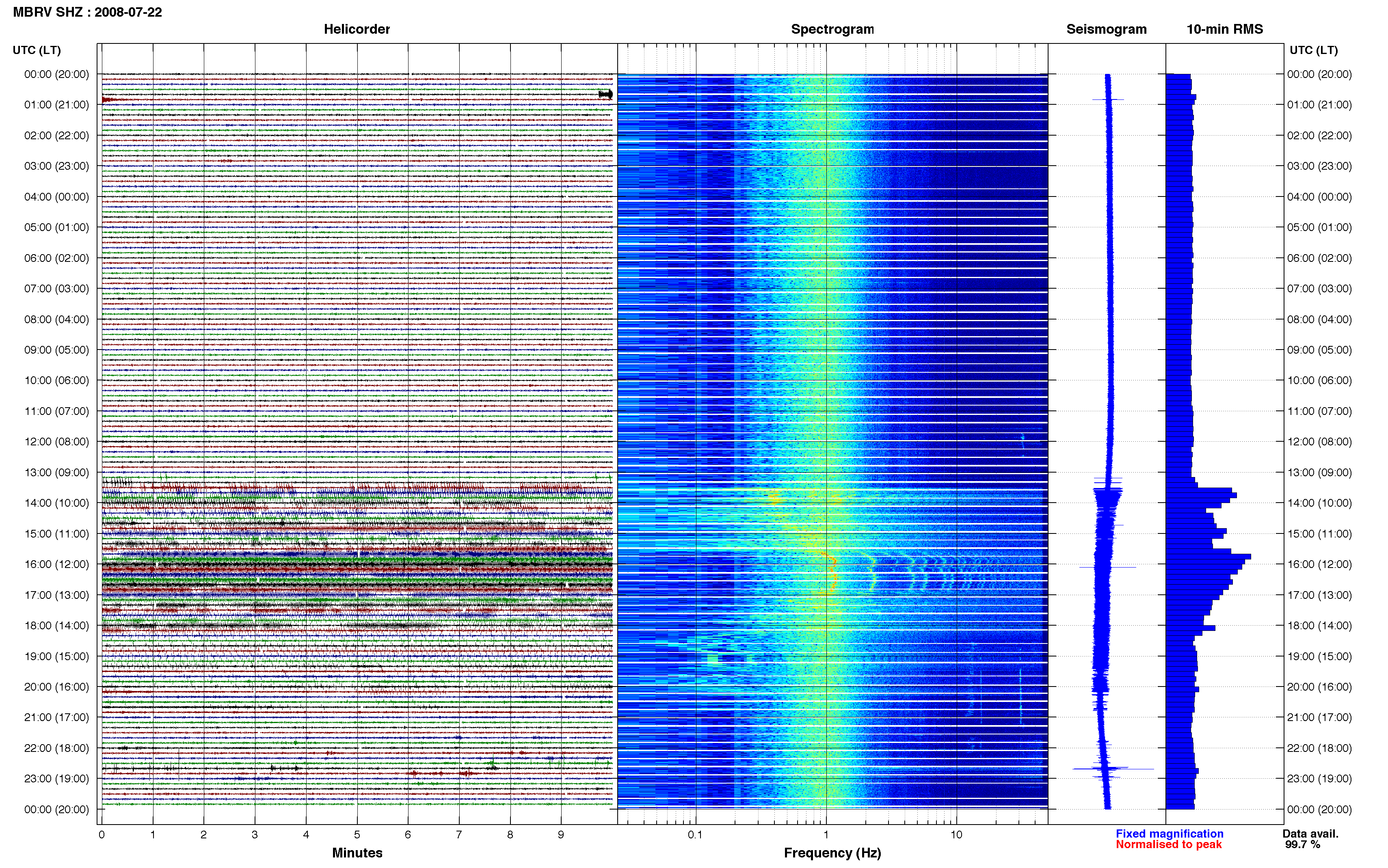This screenshot has height=868, width=1388.
Task: Click '15:00 (11:00)' on the helicorder time axis
Action: pyautogui.click(x=56, y=534)
